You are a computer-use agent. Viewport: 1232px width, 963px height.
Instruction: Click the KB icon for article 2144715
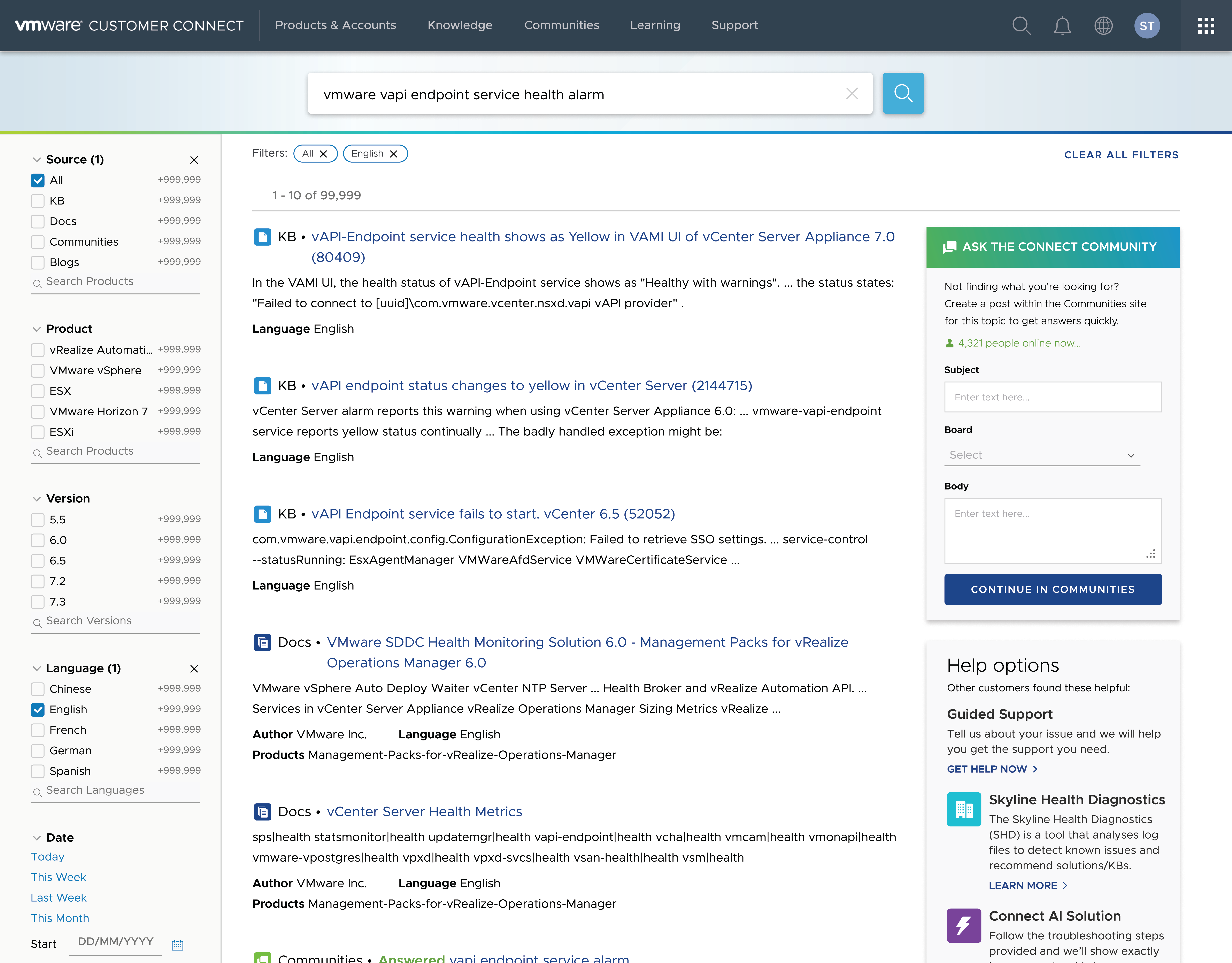(x=262, y=386)
